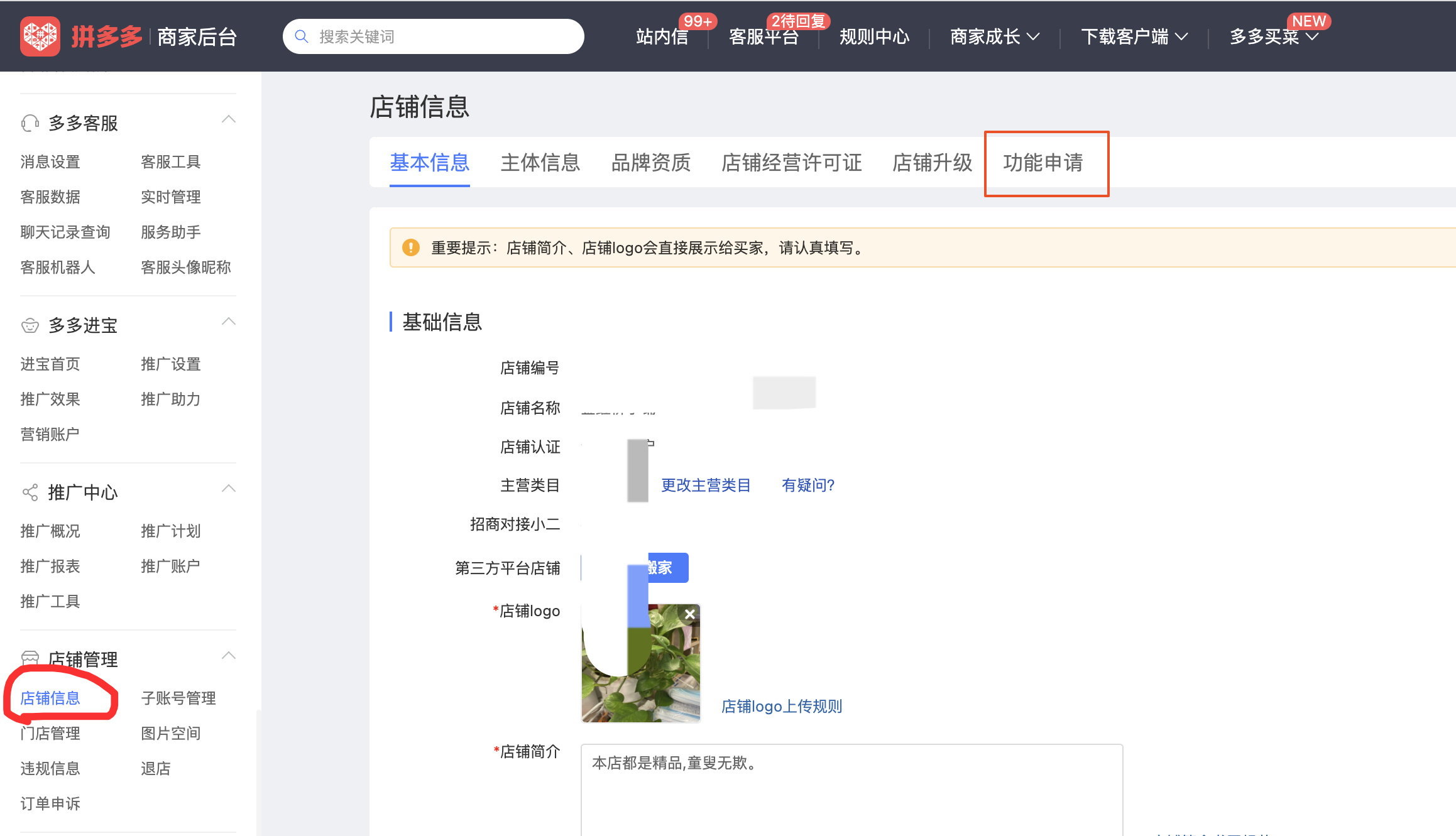Click the search magnifier icon
1456x836 pixels.
[x=302, y=36]
